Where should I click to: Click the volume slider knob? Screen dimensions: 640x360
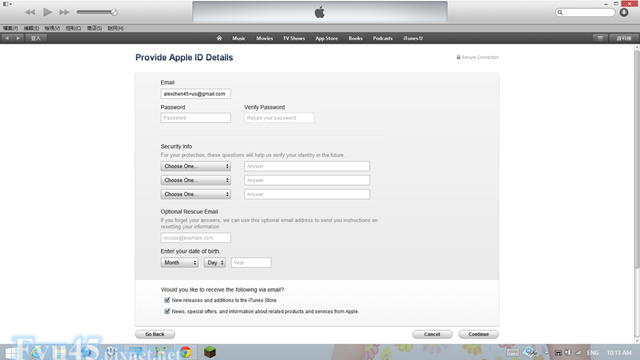(x=114, y=12)
